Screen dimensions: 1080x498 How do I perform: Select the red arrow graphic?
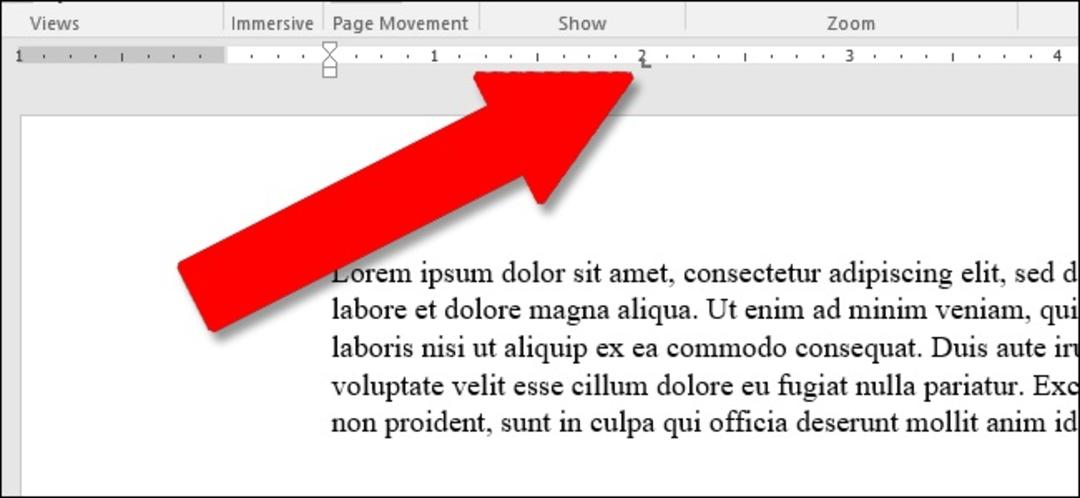point(405,201)
